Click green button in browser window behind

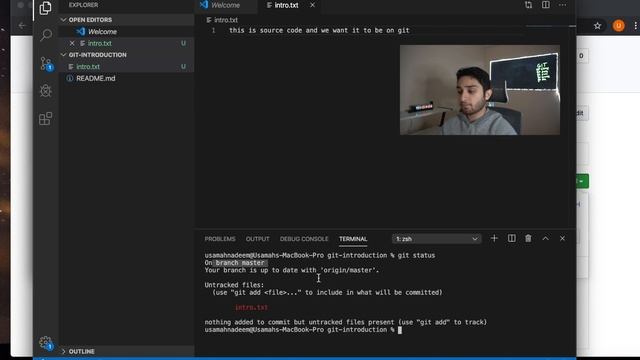582,181
